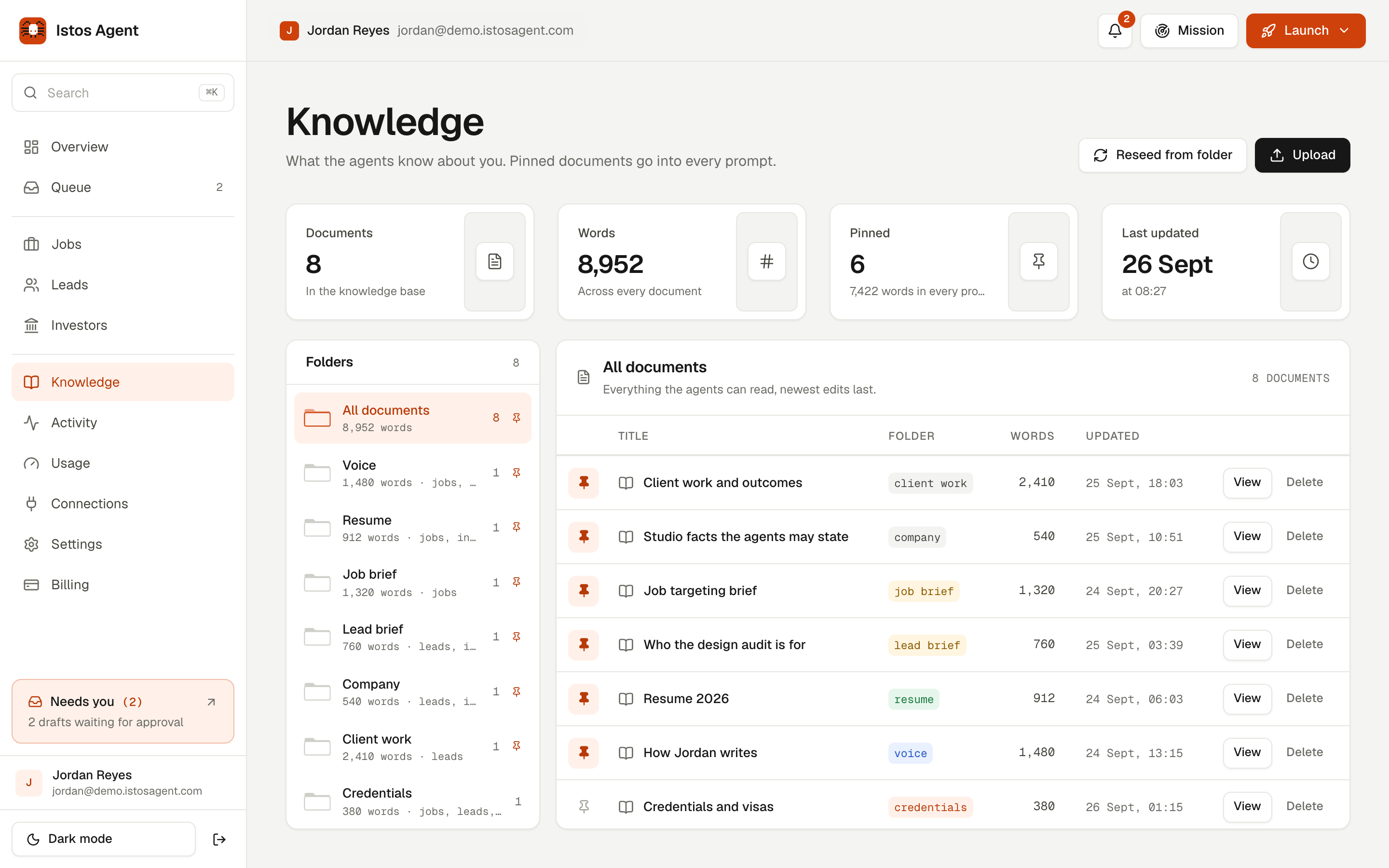
Task: Click the clock icon in Last updated card
Action: click(x=1310, y=262)
